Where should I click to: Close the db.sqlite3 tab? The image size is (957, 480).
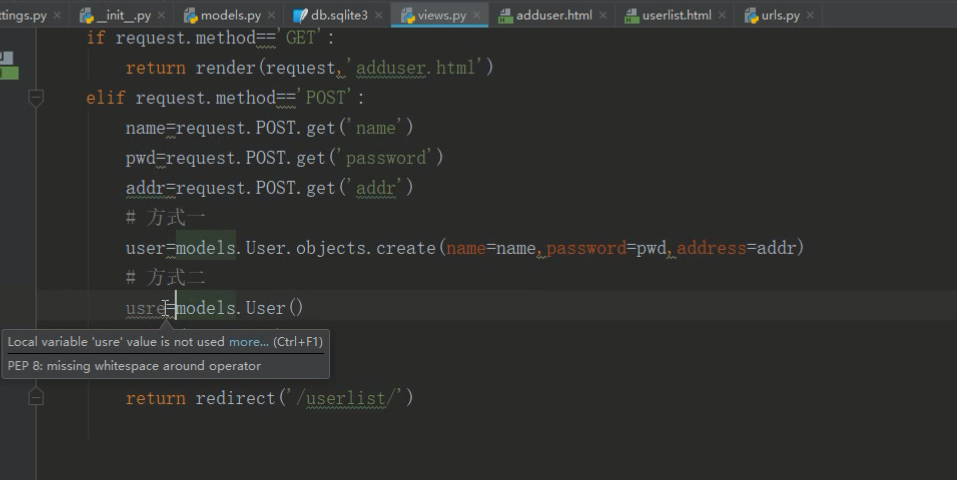coord(379,15)
